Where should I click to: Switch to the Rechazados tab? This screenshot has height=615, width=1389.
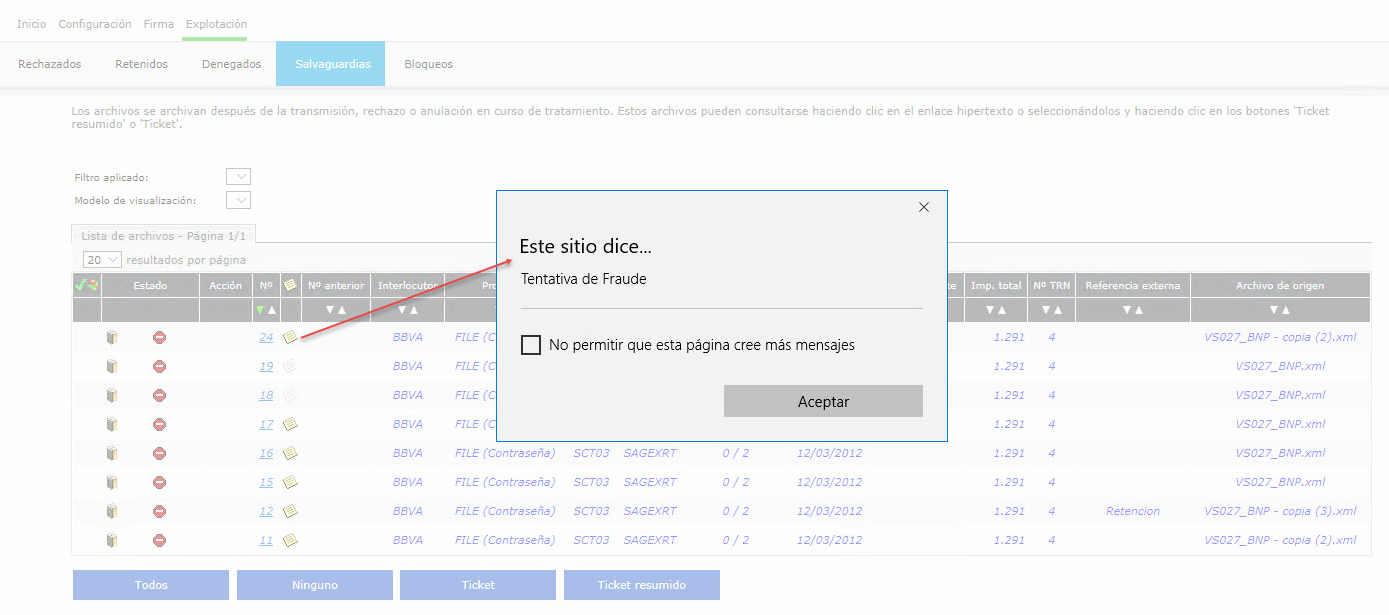[x=50, y=64]
